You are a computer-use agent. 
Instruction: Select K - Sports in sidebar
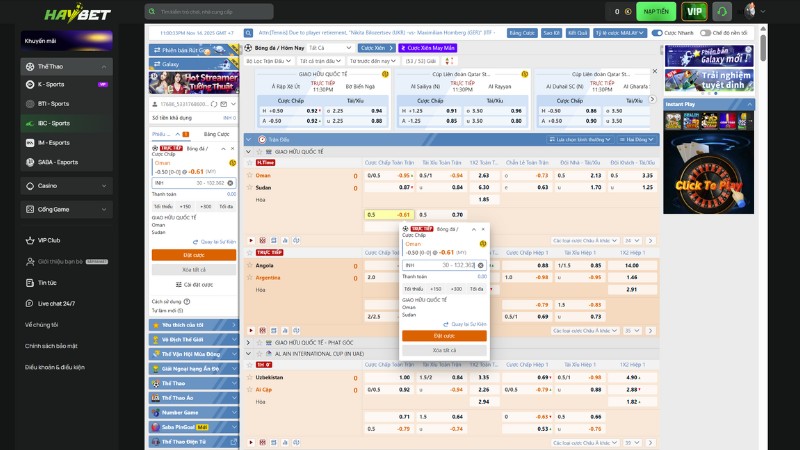(67, 84)
